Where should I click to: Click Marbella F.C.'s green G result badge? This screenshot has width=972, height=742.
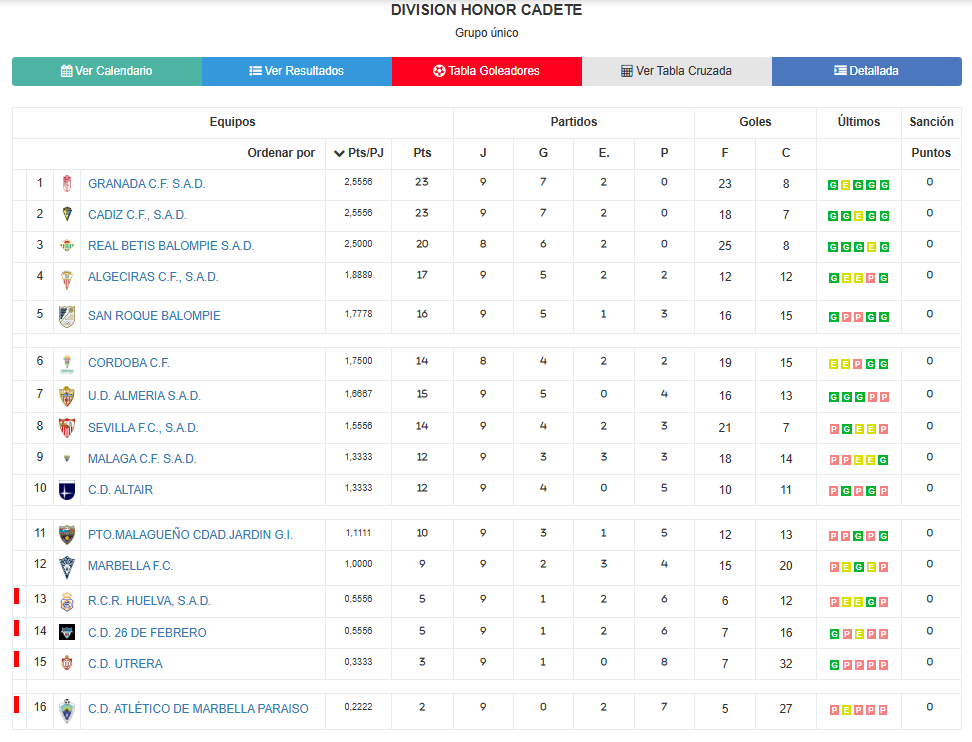(x=859, y=567)
